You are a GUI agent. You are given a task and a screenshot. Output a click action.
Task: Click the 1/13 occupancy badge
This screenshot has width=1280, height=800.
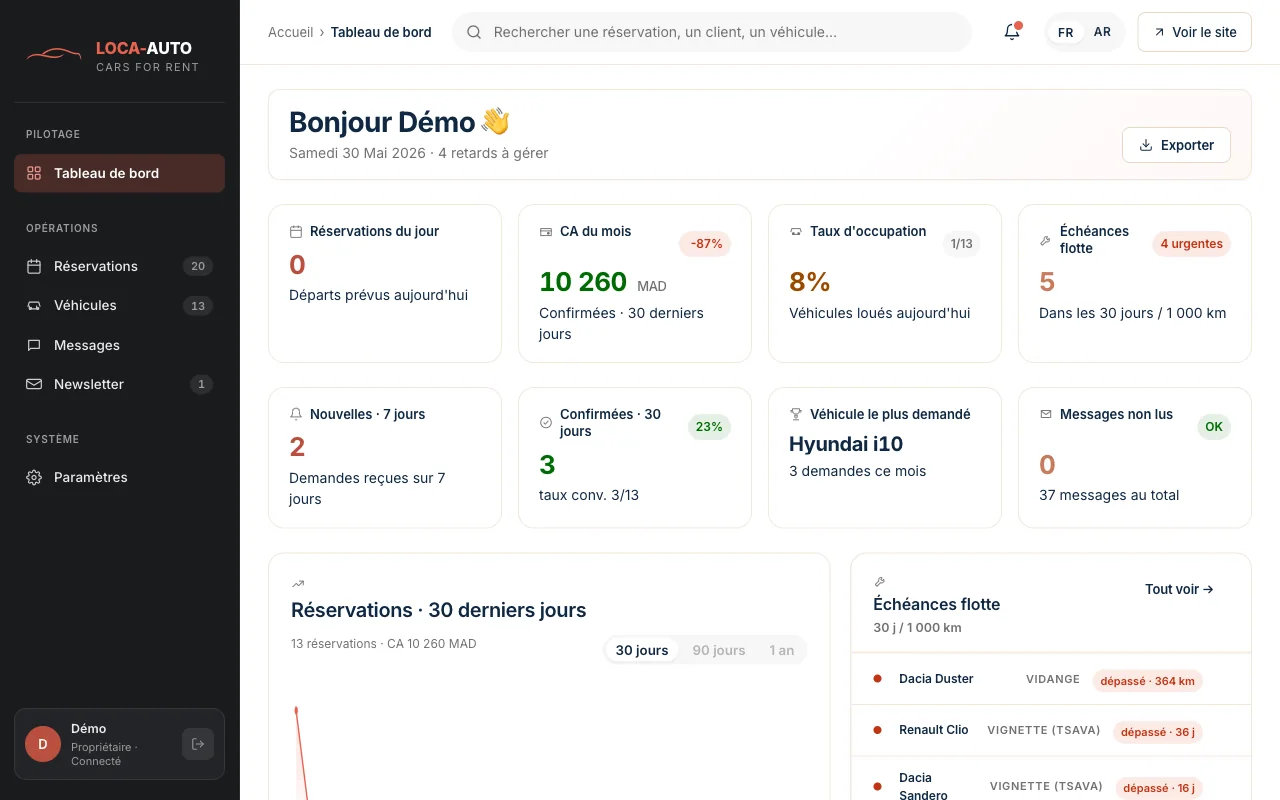[x=962, y=244]
